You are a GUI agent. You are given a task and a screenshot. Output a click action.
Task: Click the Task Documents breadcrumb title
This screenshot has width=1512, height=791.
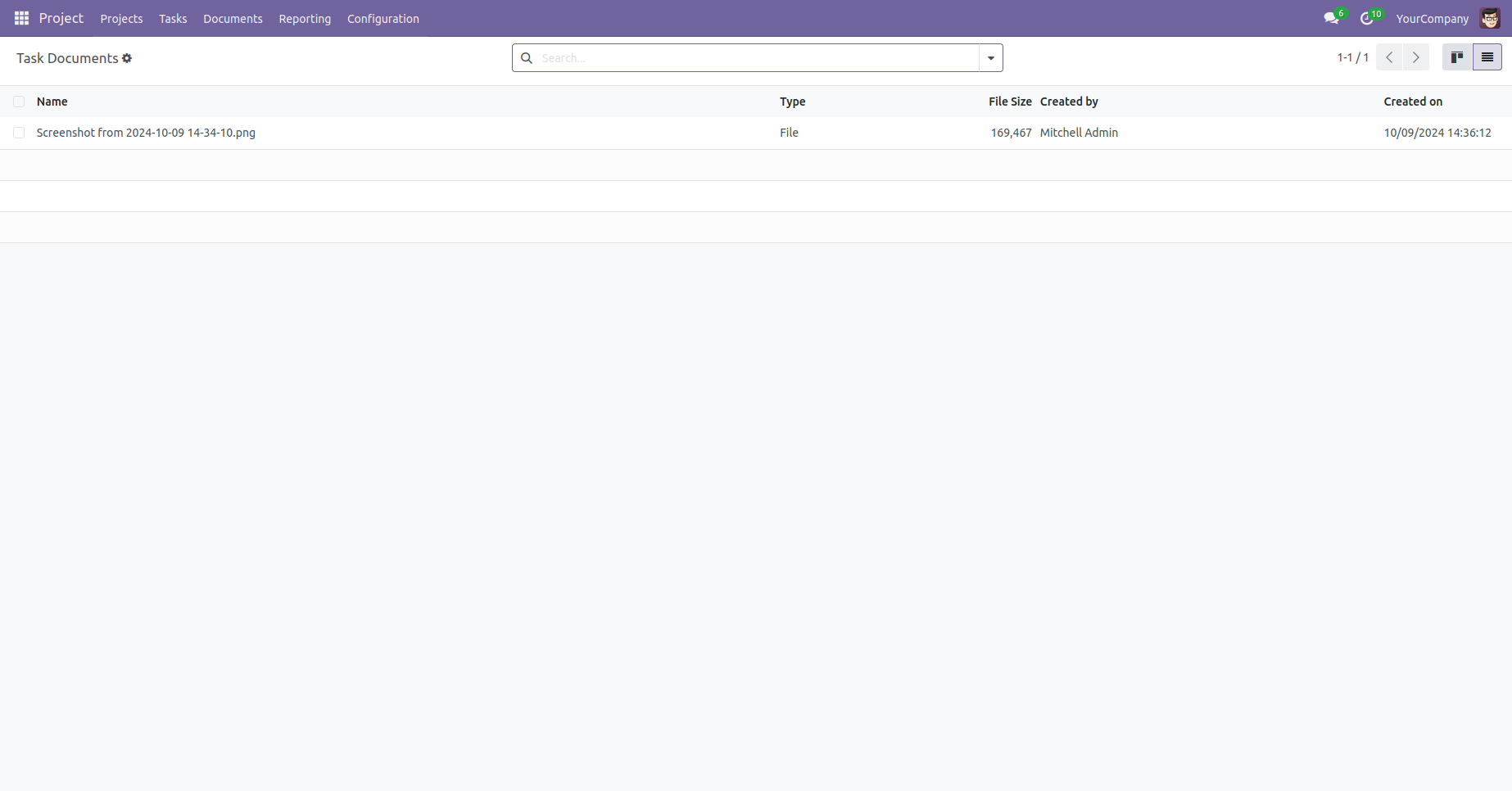pyautogui.click(x=67, y=58)
